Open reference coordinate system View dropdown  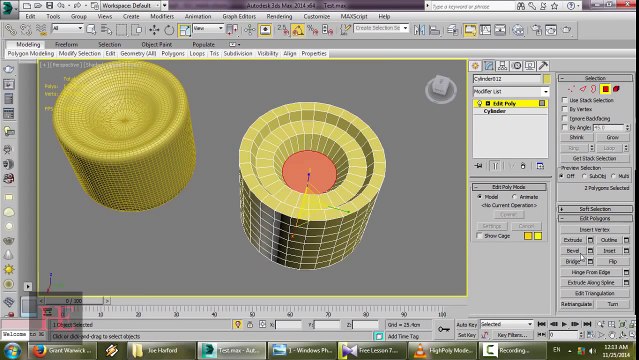tap(208, 28)
